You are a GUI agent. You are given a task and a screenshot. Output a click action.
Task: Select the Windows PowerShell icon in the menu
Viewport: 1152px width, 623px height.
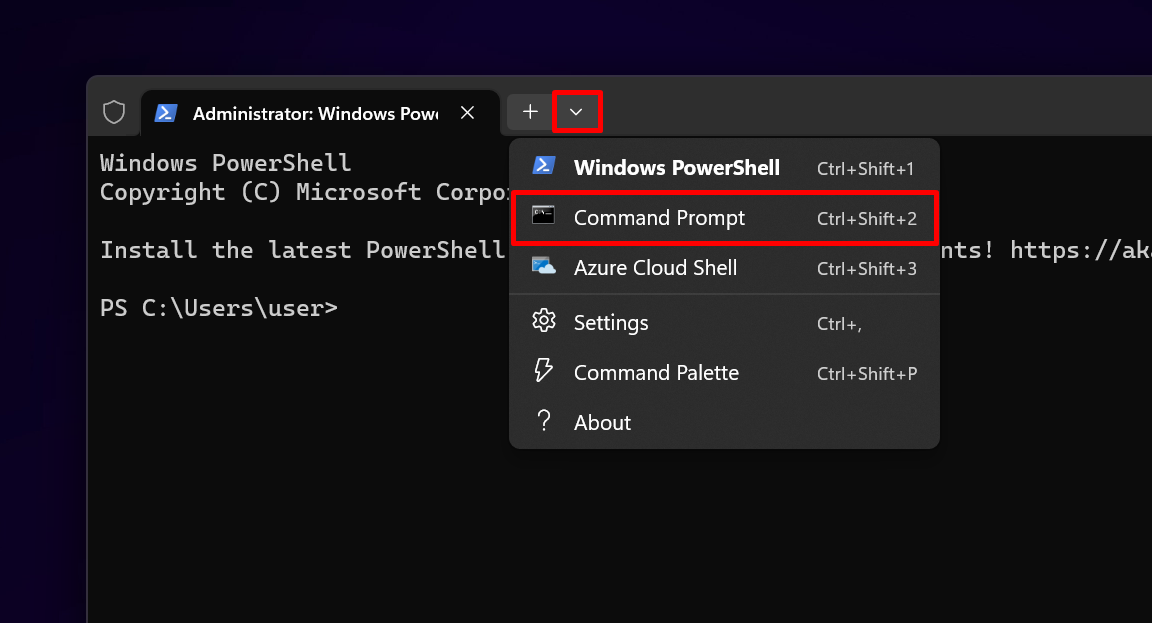point(543,165)
